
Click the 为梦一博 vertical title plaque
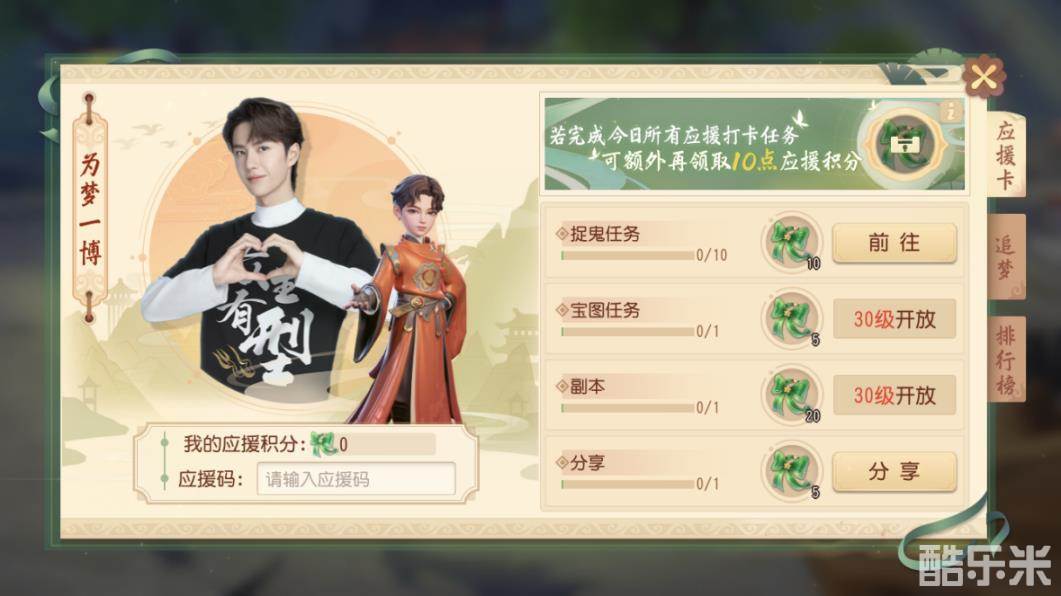coord(90,208)
